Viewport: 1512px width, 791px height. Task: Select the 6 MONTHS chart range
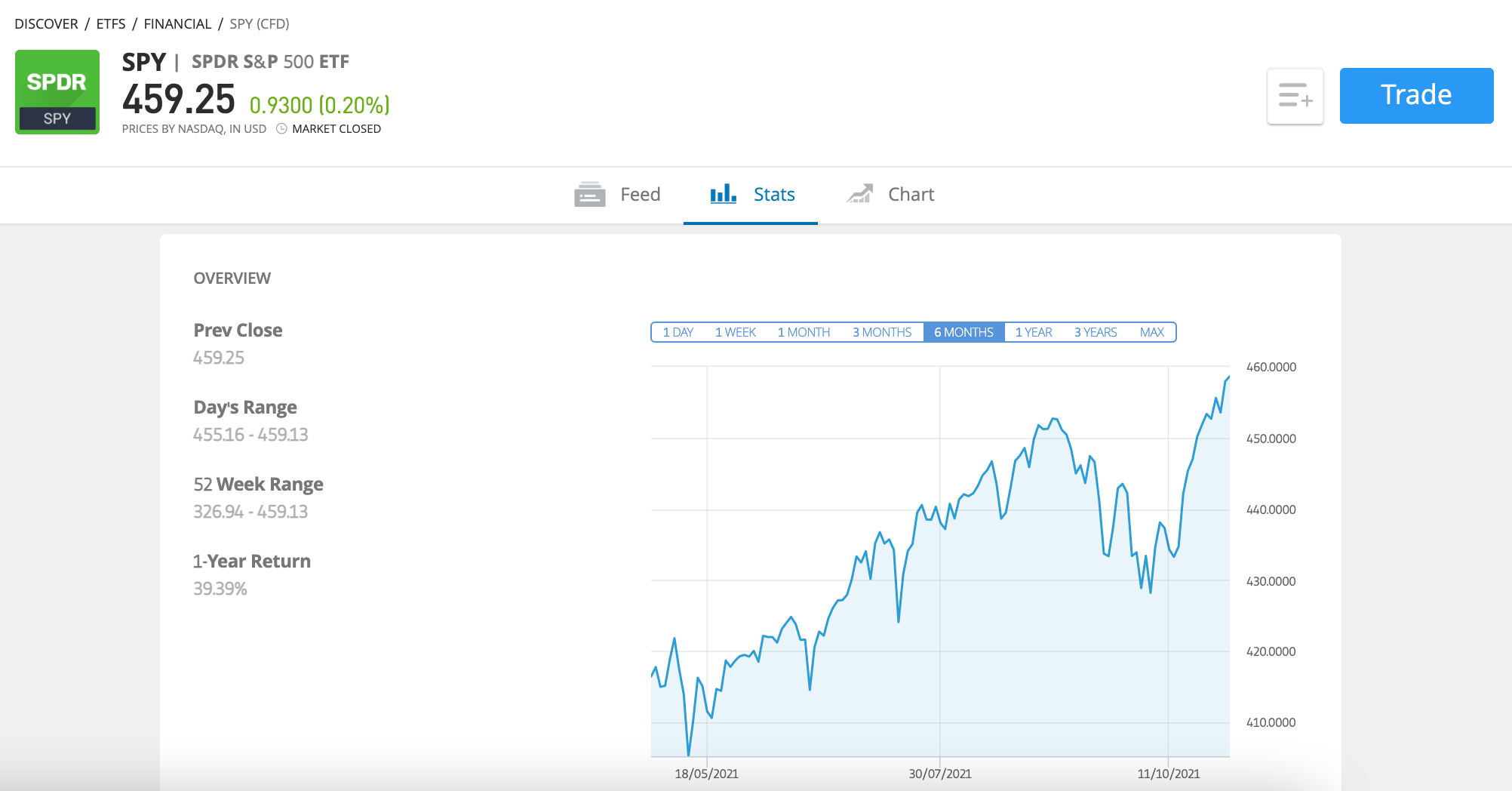point(964,332)
